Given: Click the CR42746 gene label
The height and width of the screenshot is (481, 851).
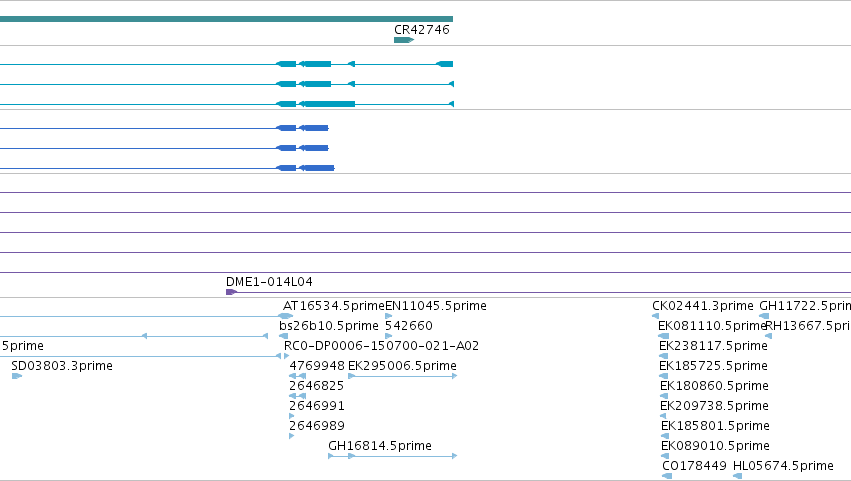Looking at the screenshot, I should [x=422, y=30].
